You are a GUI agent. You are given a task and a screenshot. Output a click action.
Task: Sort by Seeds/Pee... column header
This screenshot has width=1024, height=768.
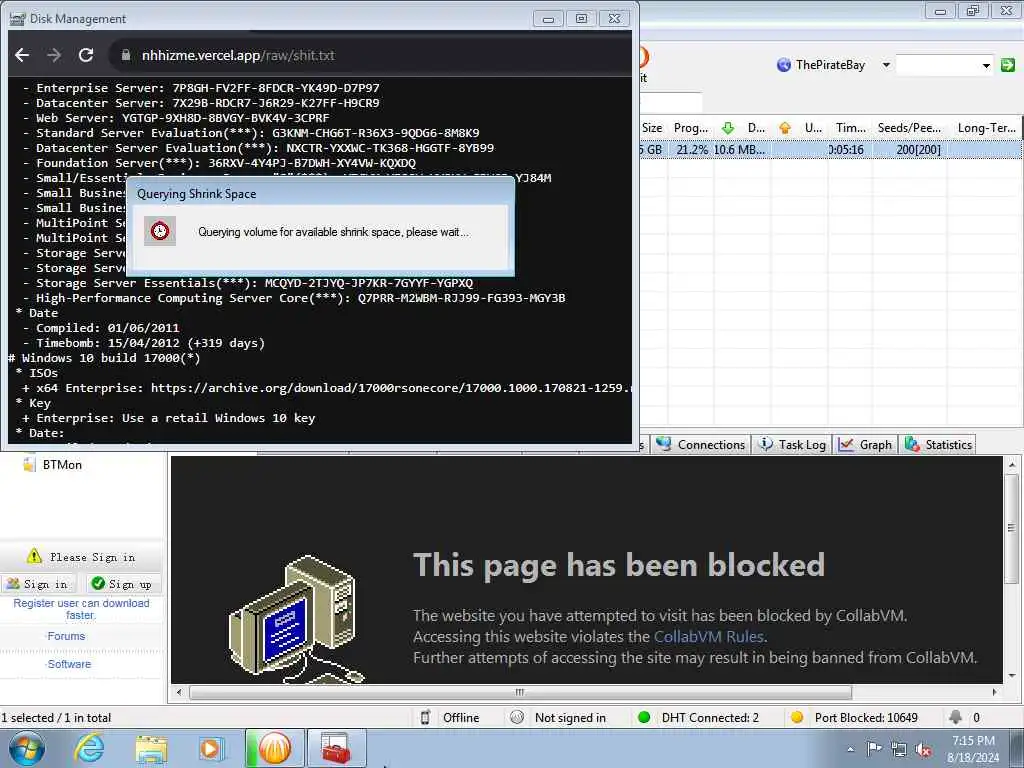[909, 128]
